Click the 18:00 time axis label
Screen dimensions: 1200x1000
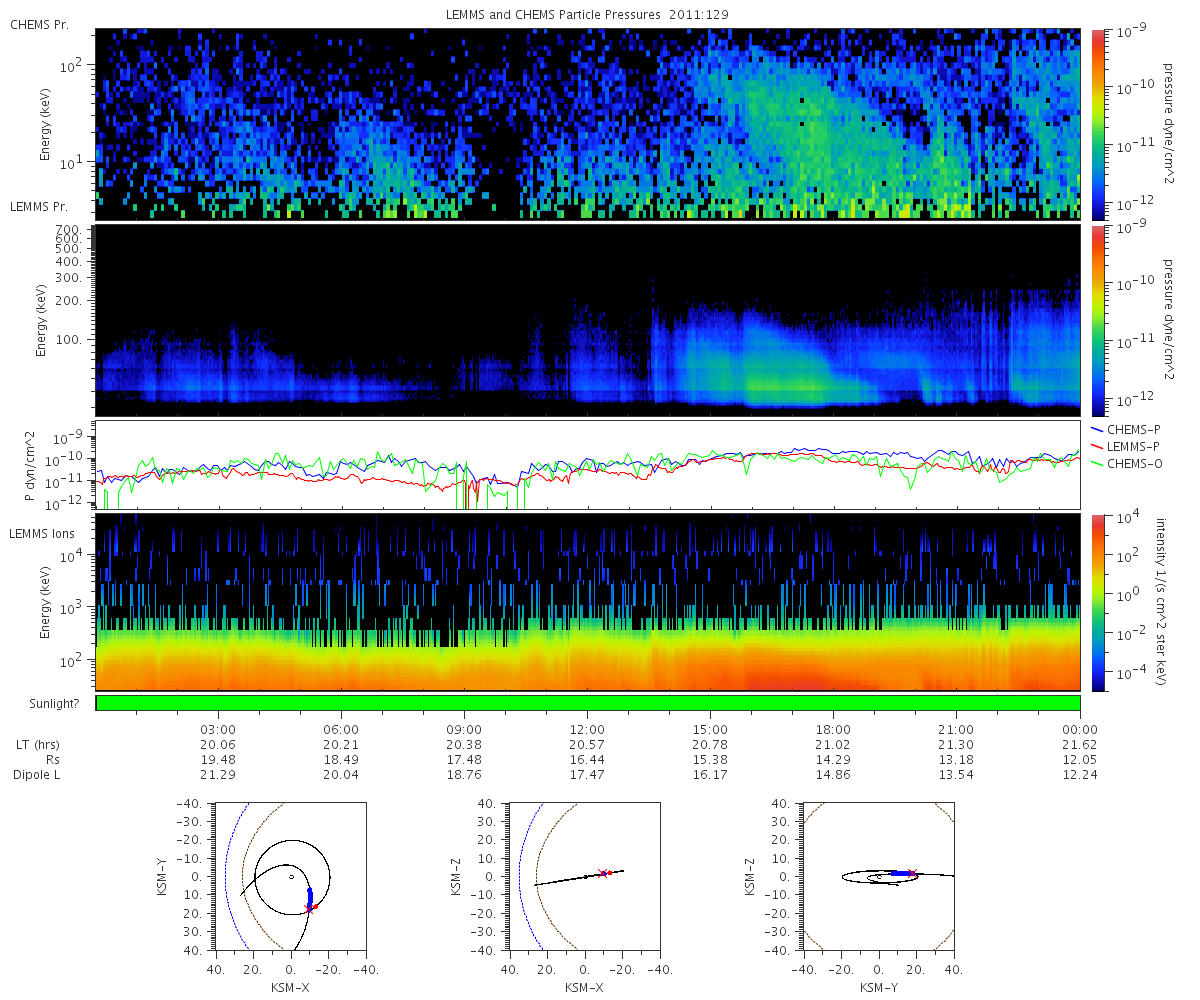pyautogui.click(x=834, y=729)
